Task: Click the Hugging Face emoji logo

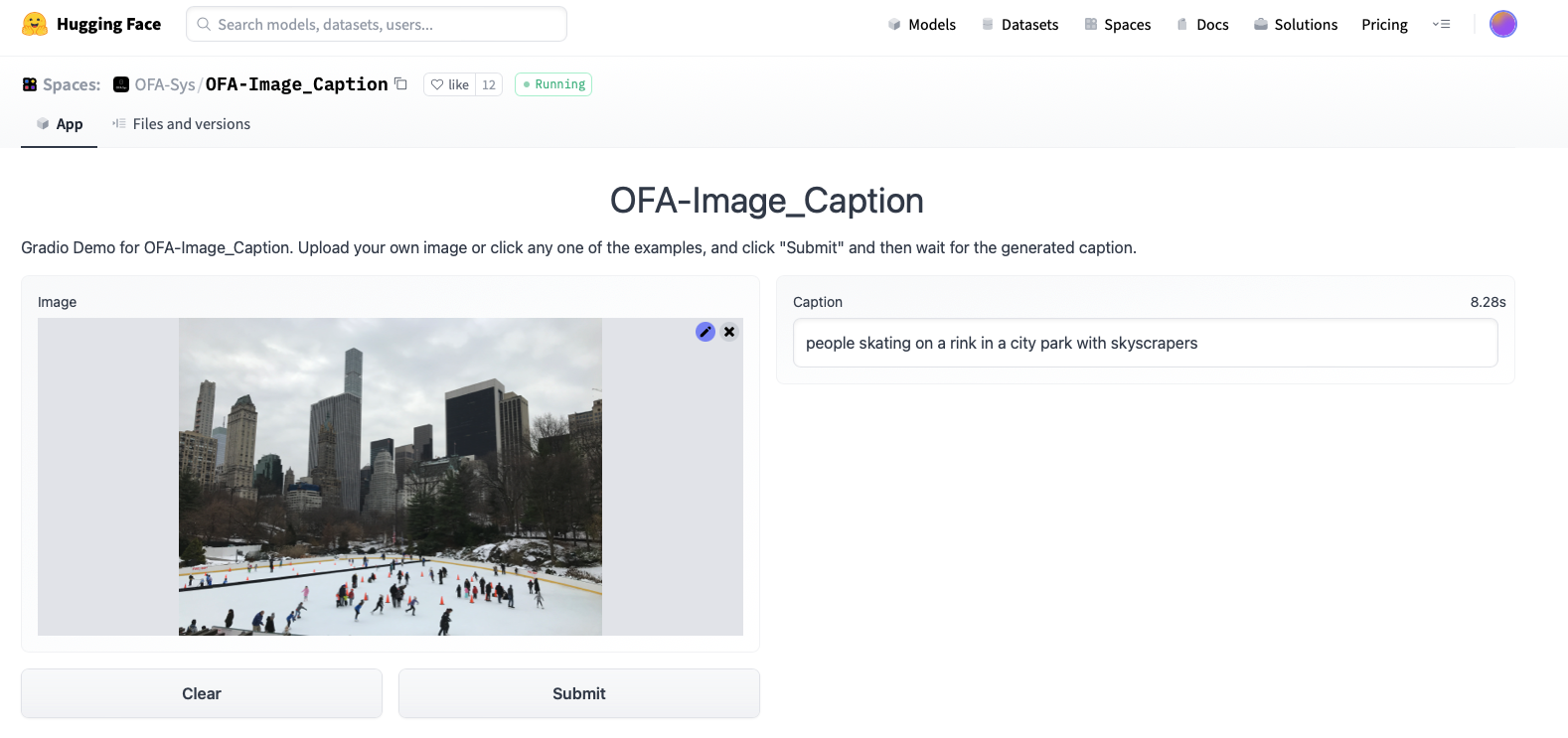Action: point(35,24)
